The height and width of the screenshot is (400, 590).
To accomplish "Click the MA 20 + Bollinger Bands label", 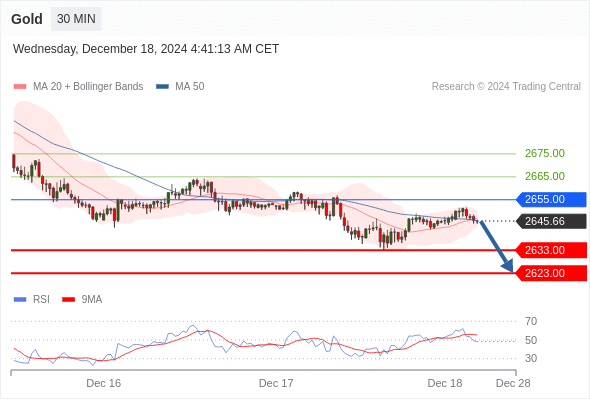I will (x=88, y=87).
